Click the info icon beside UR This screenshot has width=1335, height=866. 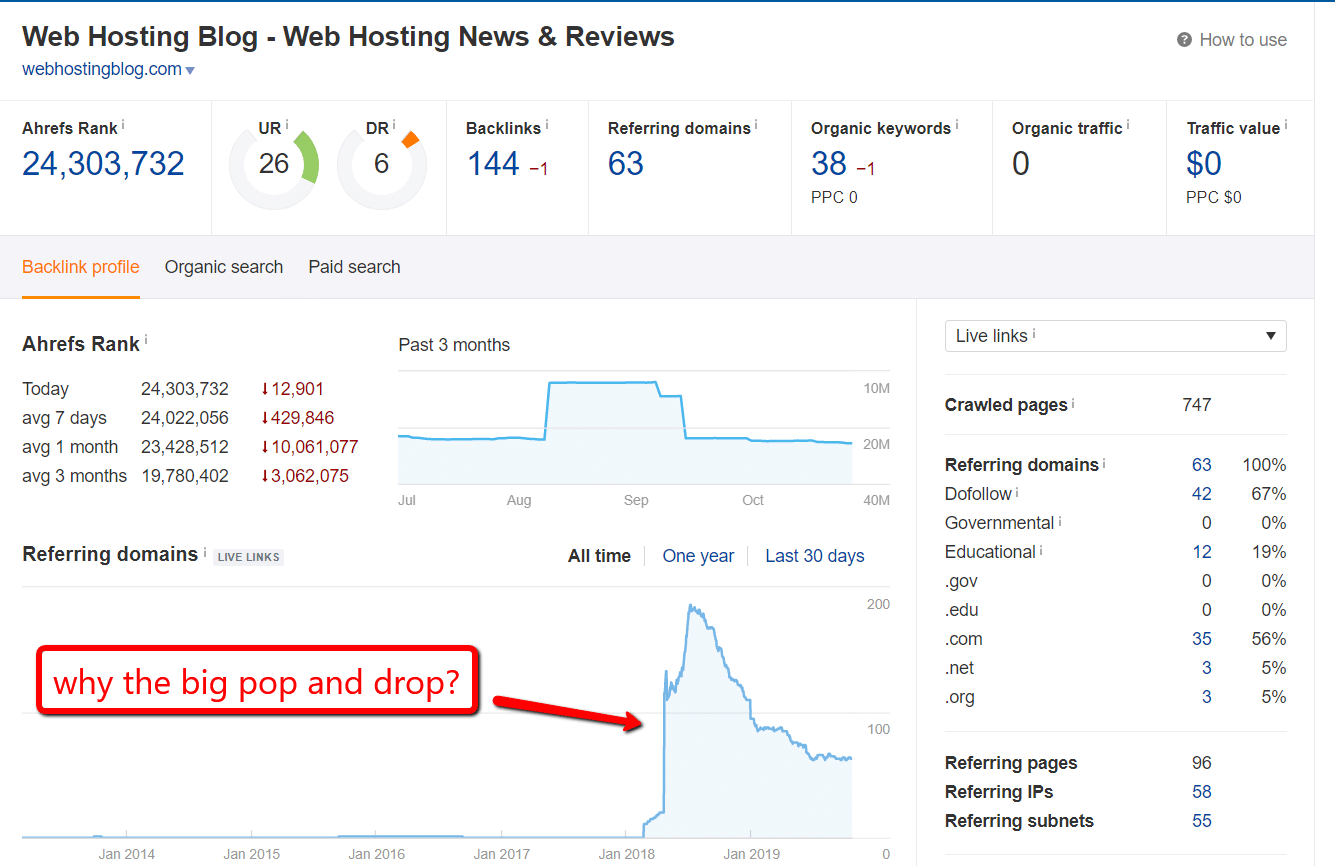[287, 125]
